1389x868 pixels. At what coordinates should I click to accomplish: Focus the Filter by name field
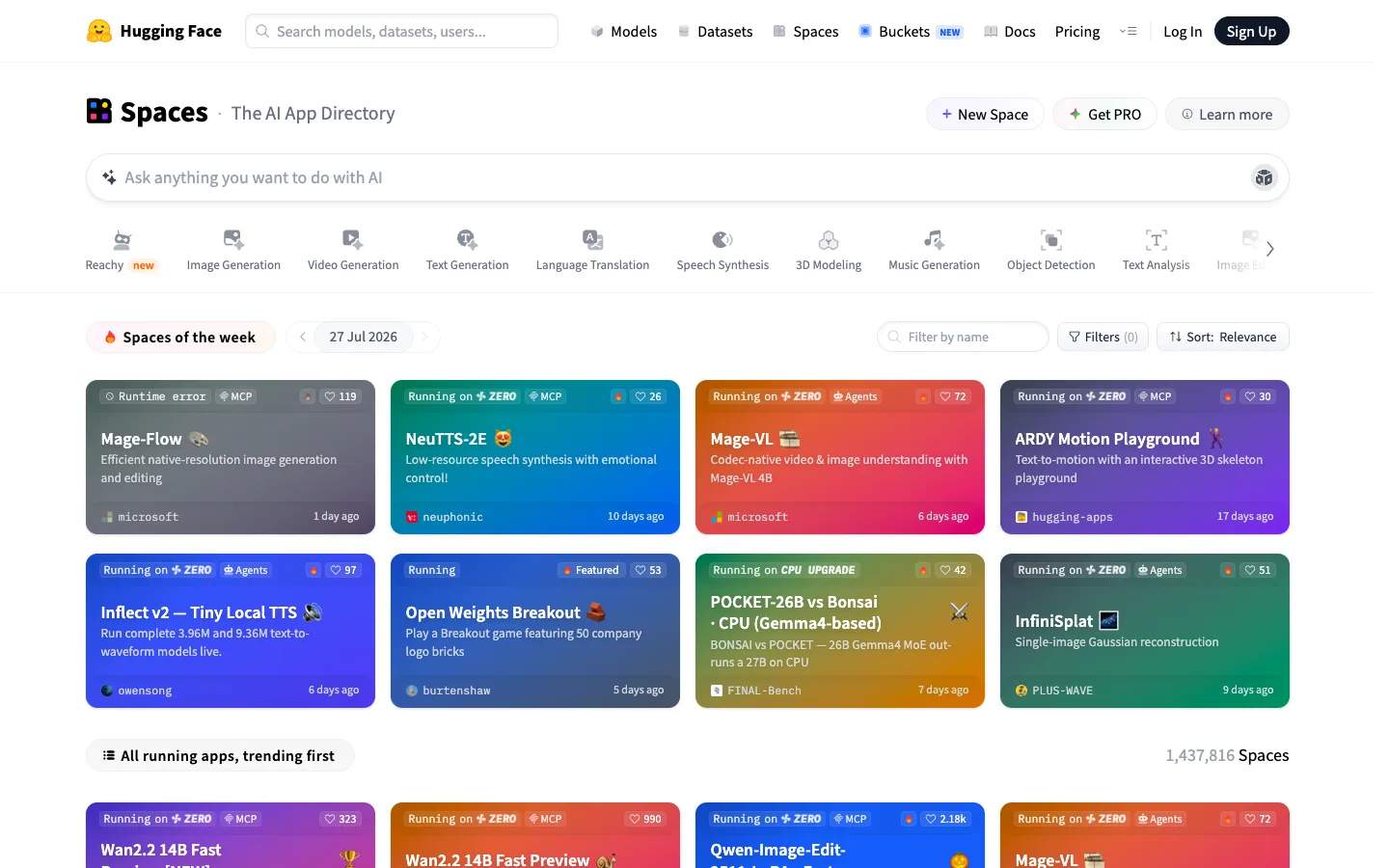coord(963,337)
